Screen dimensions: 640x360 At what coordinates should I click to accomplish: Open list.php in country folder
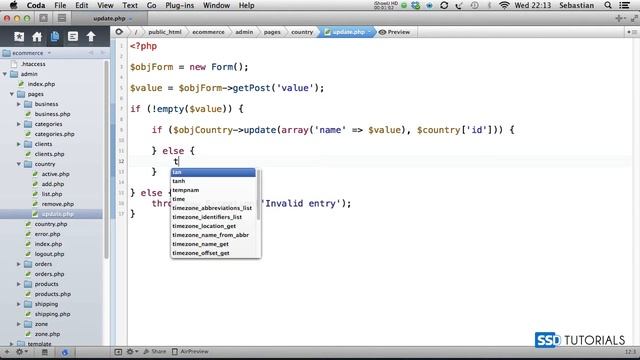coord(52,194)
